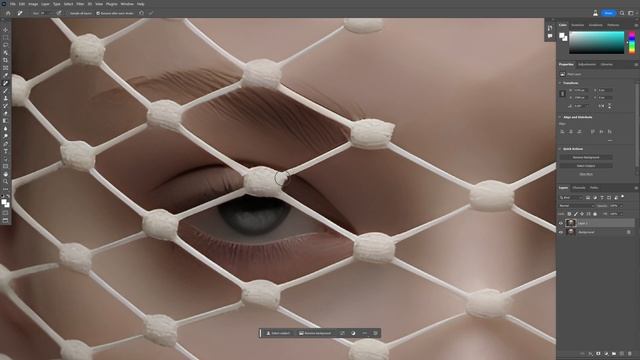The width and height of the screenshot is (640, 360).
Task: Select the Eraser tool
Action: pyautogui.click(x=5, y=113)
